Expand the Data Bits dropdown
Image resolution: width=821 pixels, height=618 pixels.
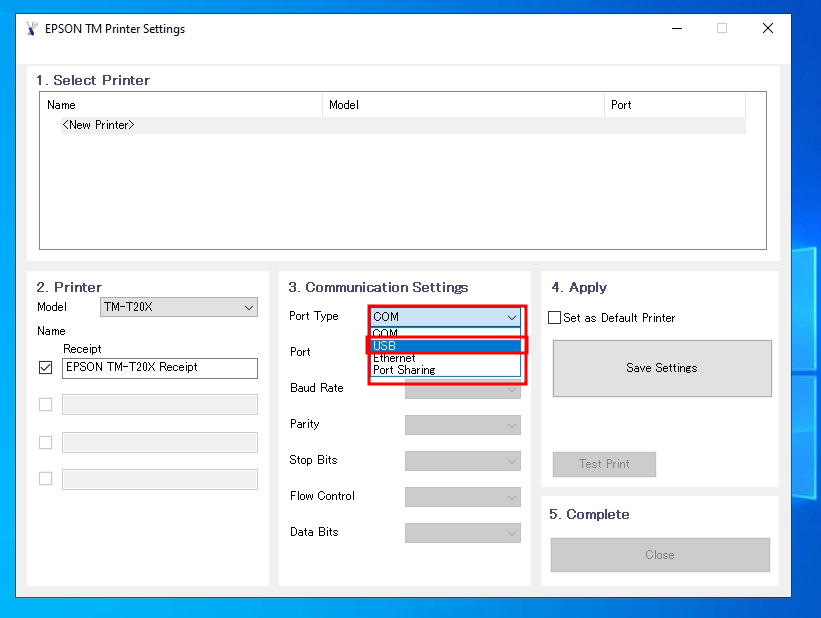pyautogui.click(x=462, y=533)
